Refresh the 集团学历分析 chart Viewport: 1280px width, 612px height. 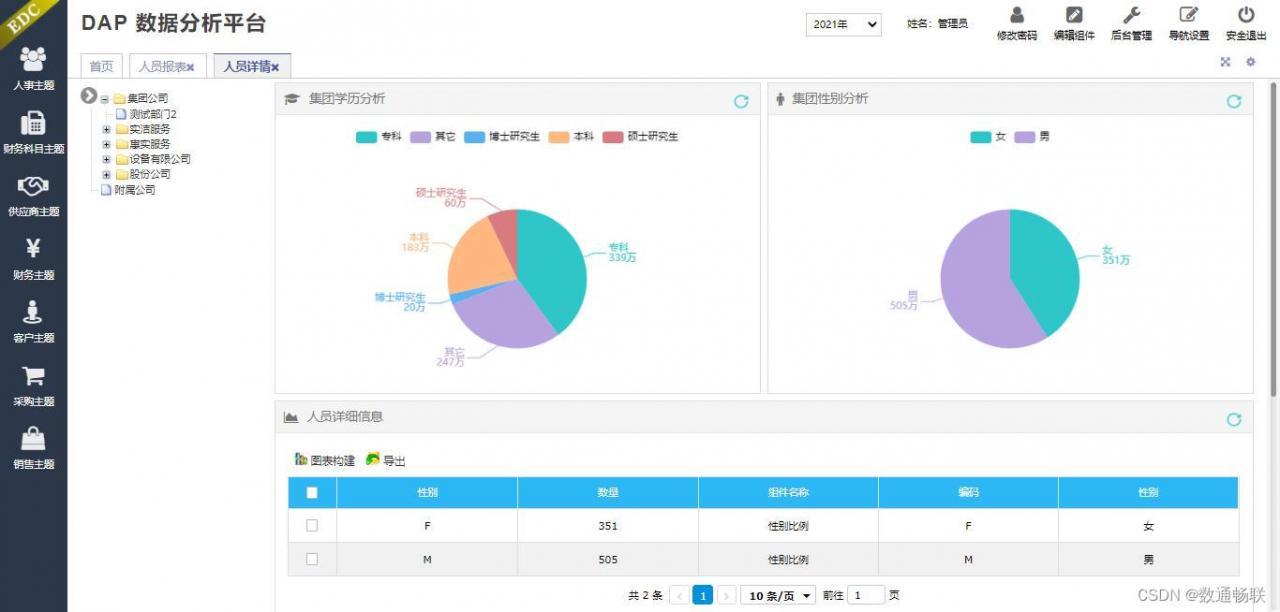point(741,101)
